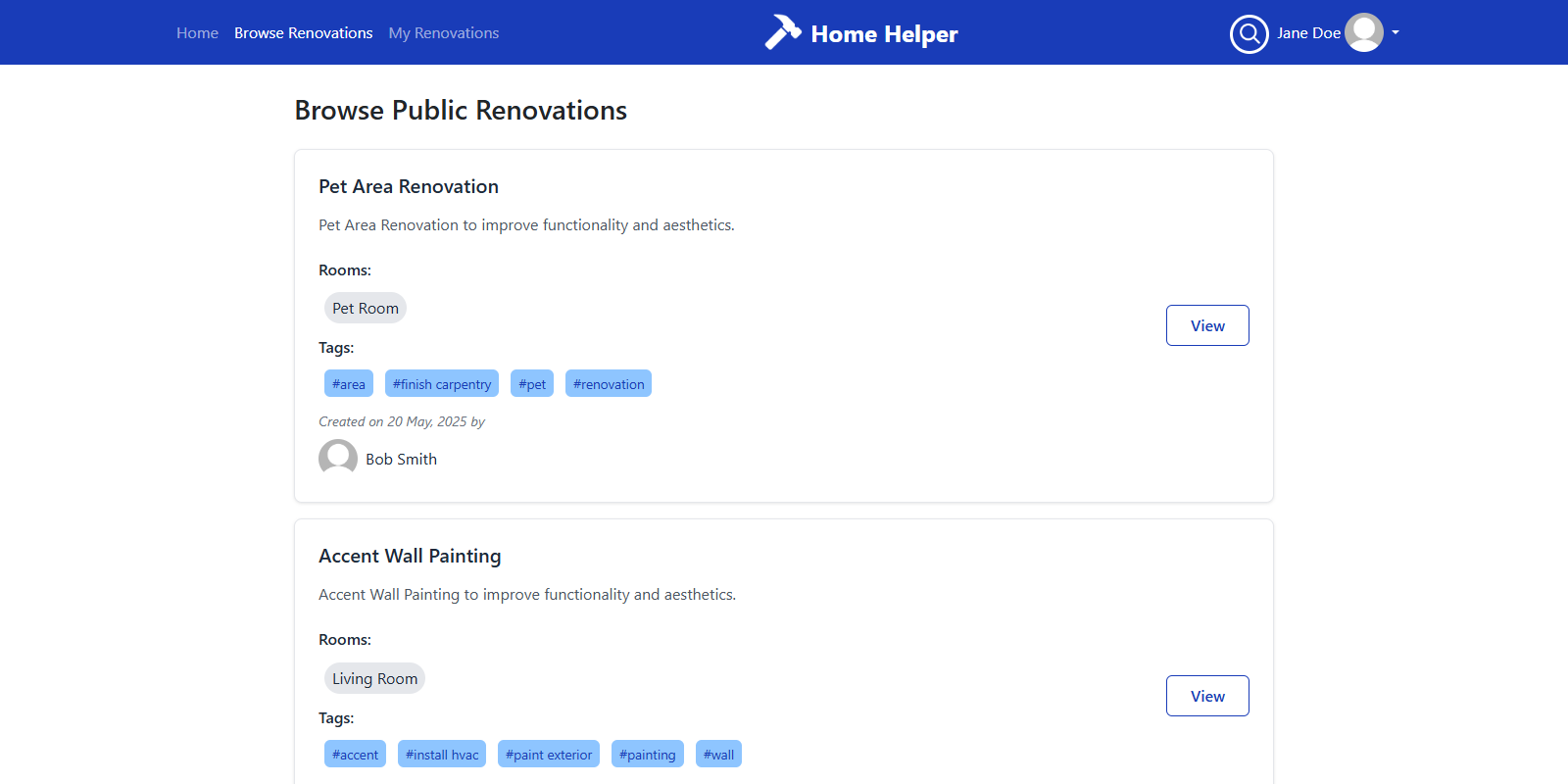Switch to My Renovations page
1568x784 pixels.
tap(443, 33)
